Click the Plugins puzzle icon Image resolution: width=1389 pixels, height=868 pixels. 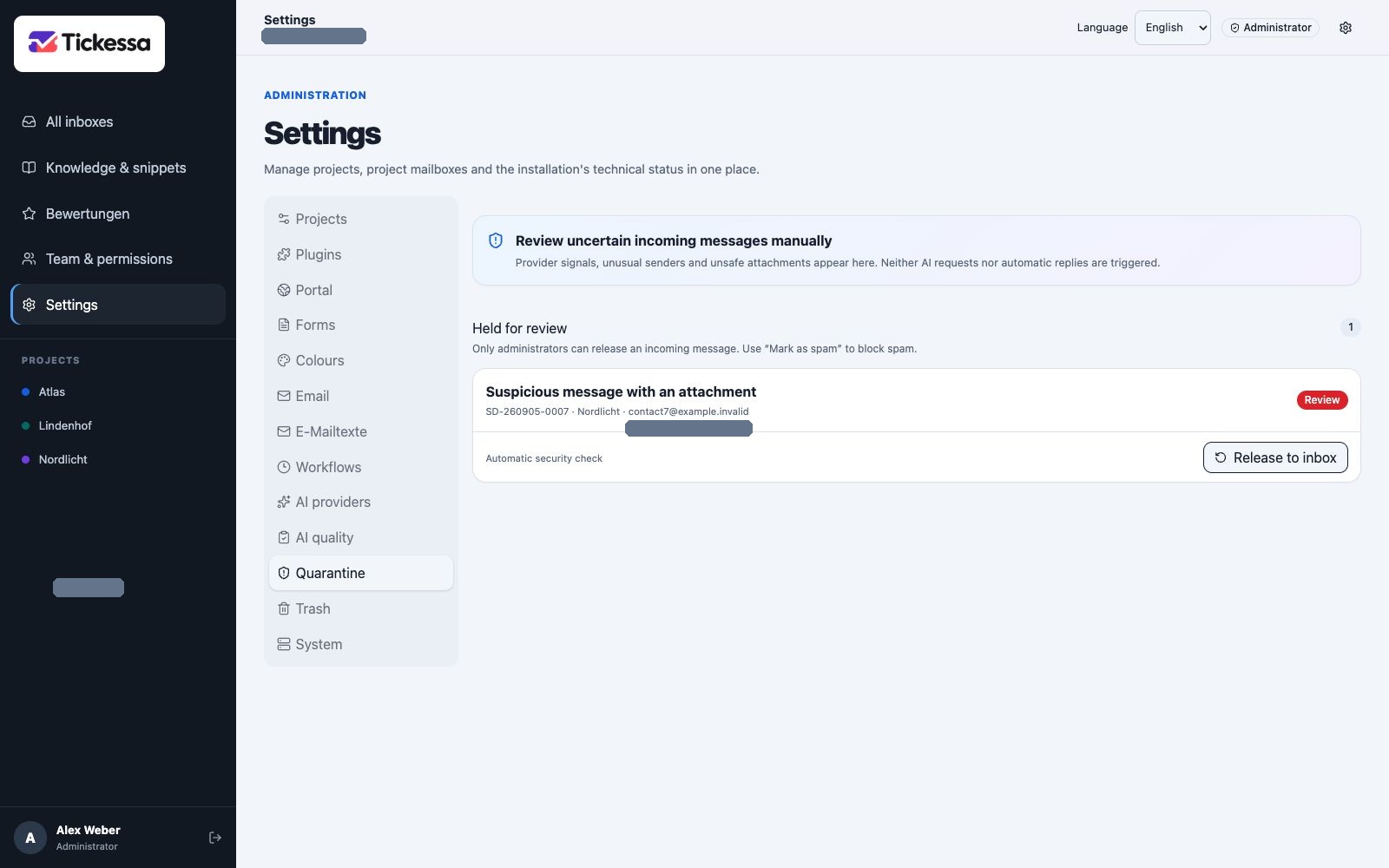coord(284,254)
